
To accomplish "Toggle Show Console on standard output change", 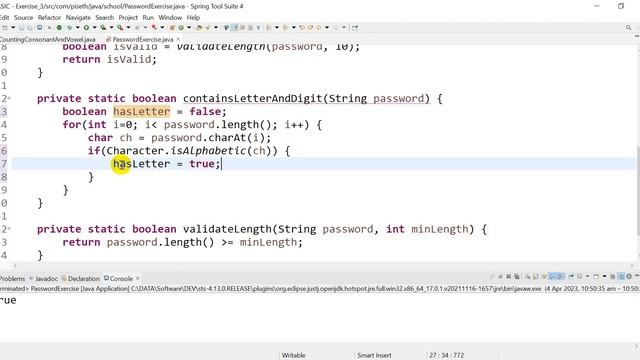I will click(x=552, y=277).
